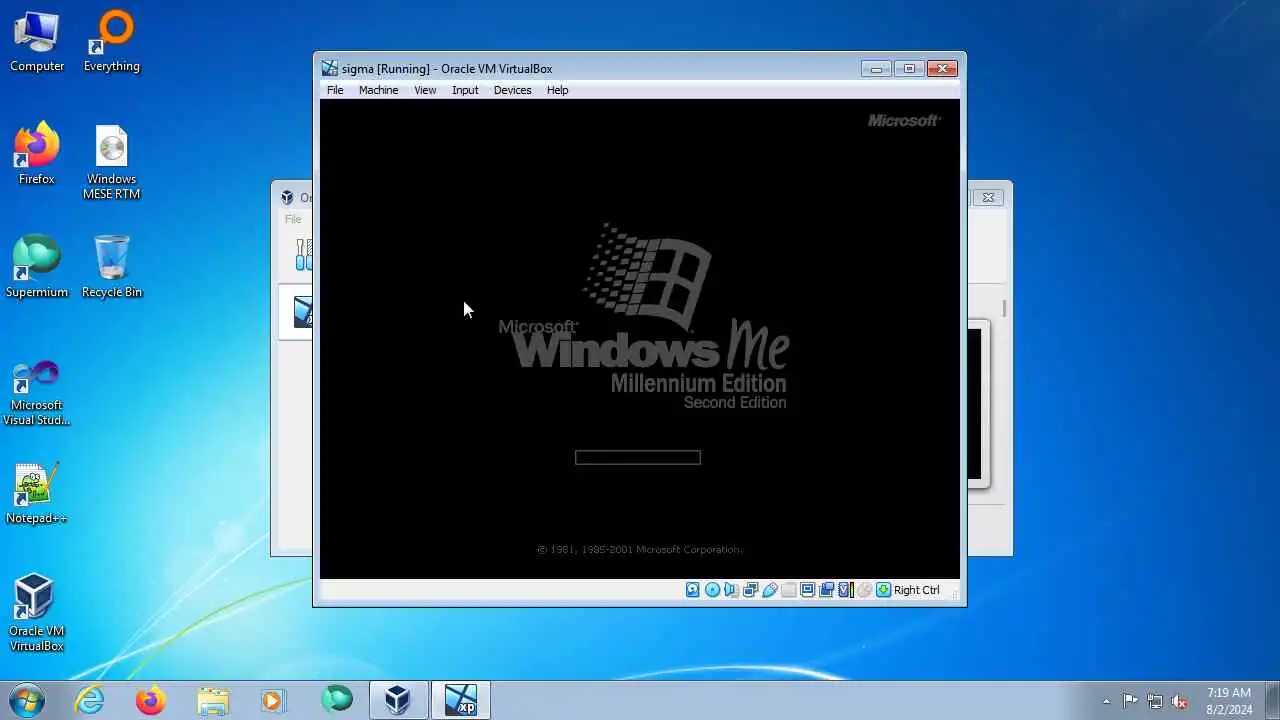This screenshot has height=720, width=1280.
Task: Click the greyed shared folders indicator
Action: click(789, 590)
